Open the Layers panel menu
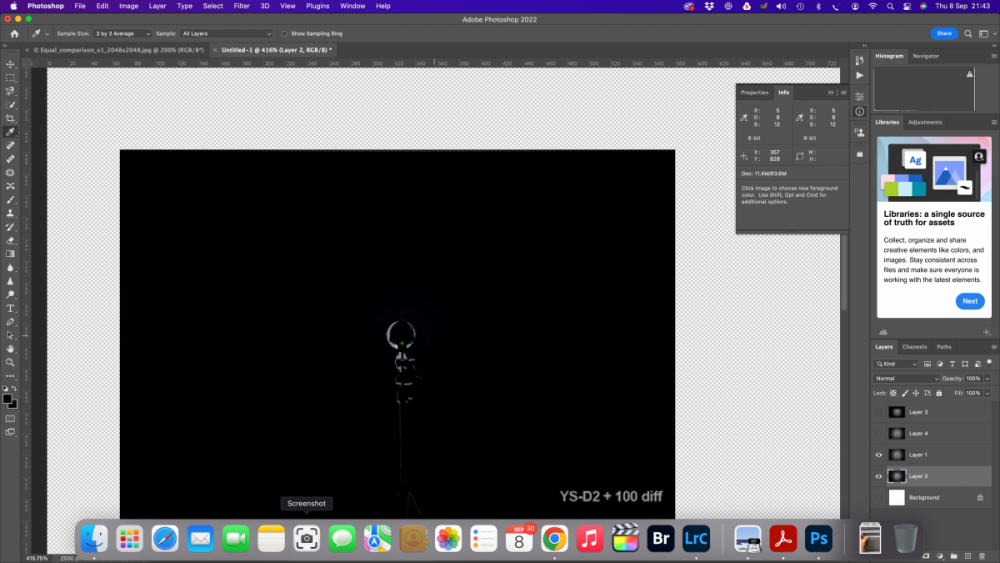The width and height of the screenshot is (1000, 563). point(994,347)
